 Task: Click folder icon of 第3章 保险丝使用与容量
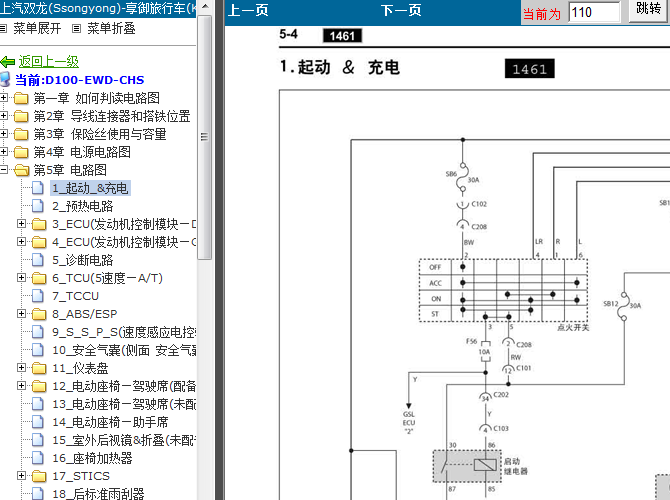(21, 135)
